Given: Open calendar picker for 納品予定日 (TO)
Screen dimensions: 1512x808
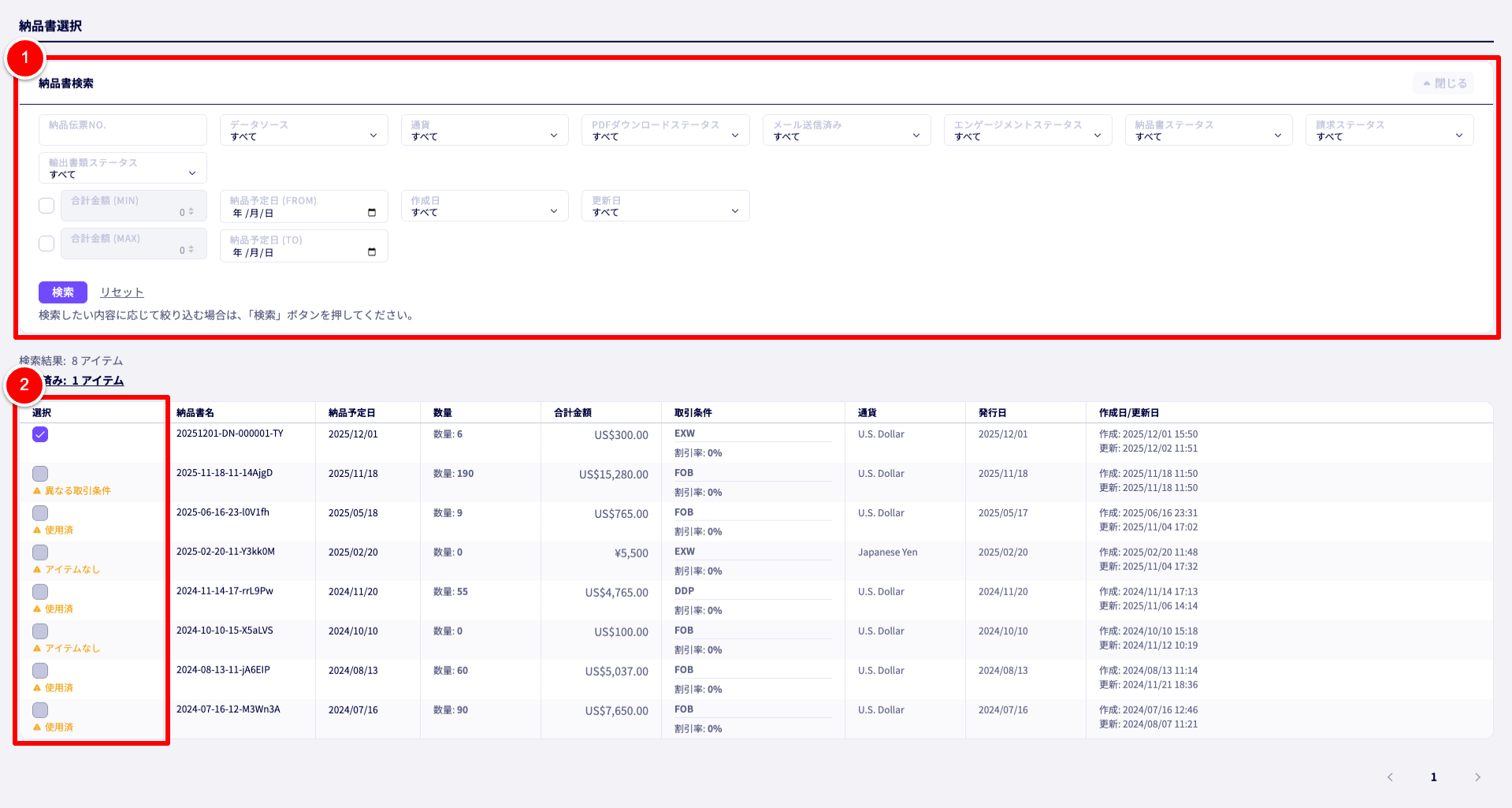Looking at the screenshot, I should tap(372, 252).
